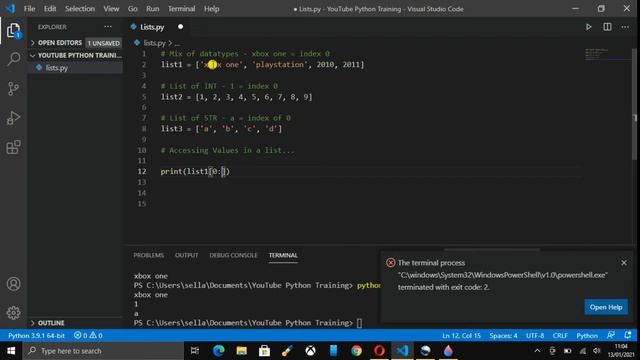Switch to the Output panel tab
The width and height of the screenshot is (640, 360).
pyautogui.click(x=187, y=255)
